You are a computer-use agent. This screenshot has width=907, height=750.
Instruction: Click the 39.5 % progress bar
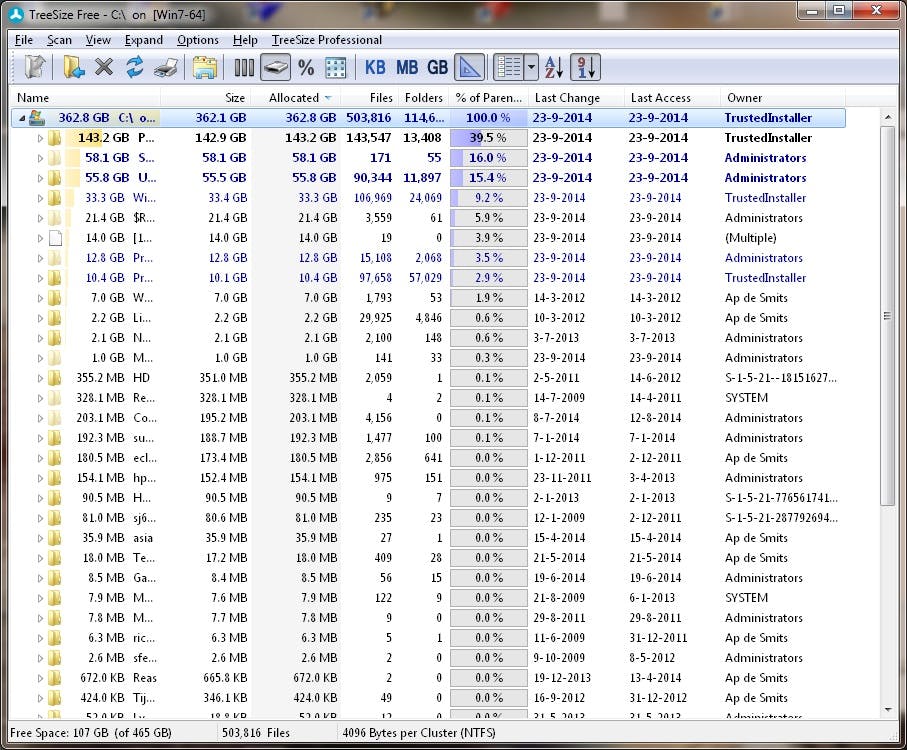click(489, 138)
